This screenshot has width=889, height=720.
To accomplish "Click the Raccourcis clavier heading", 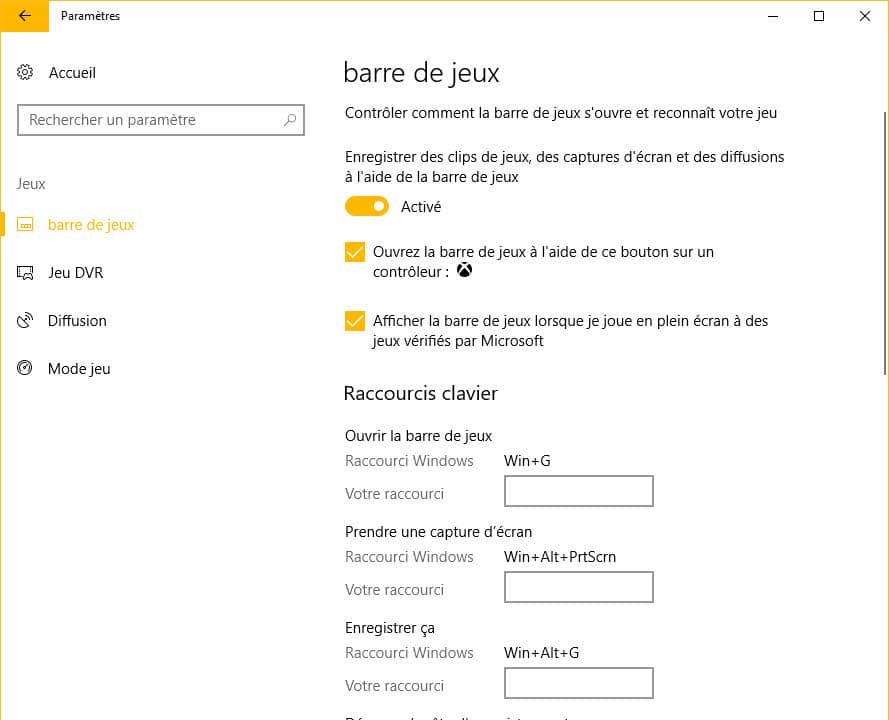I will 420,393.
